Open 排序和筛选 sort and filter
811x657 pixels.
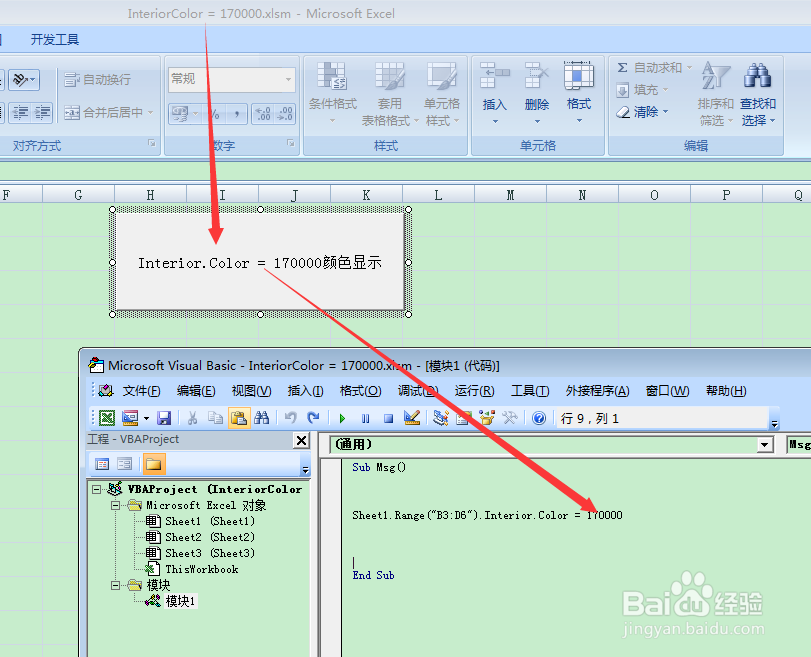click(x=715, y=94)
